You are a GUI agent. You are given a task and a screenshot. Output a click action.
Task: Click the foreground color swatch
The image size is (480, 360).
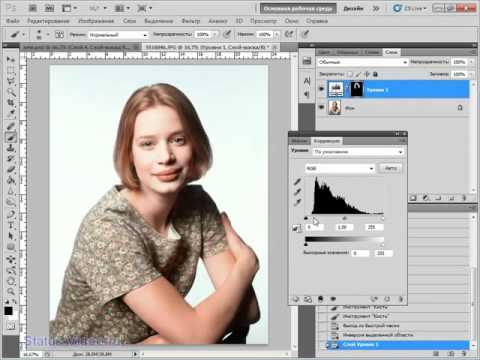click(x=8, y=311)
